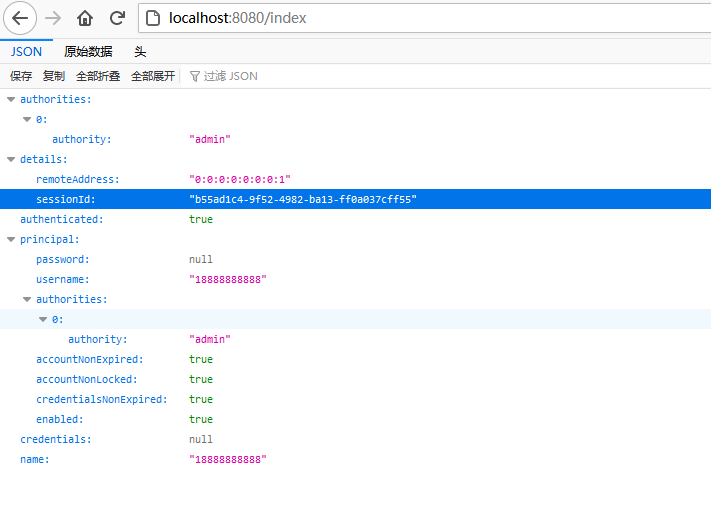Viewport: 711px width, 511px height.
Task: Click the browser back arrow button
Action: point(20,18)
